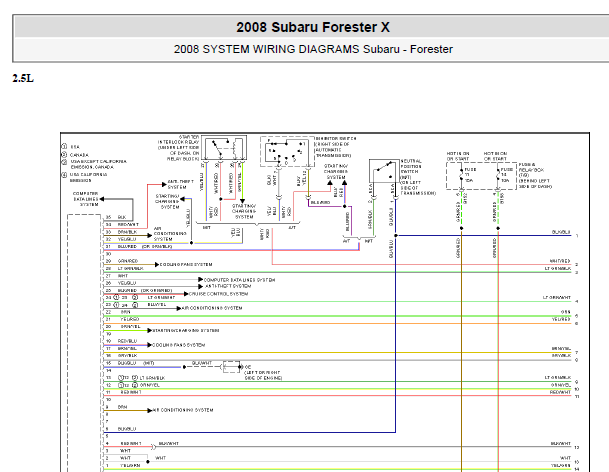Click "RED/WHT" at right-edge wire end 11
The image size is (609, 472).
(560, 392)
